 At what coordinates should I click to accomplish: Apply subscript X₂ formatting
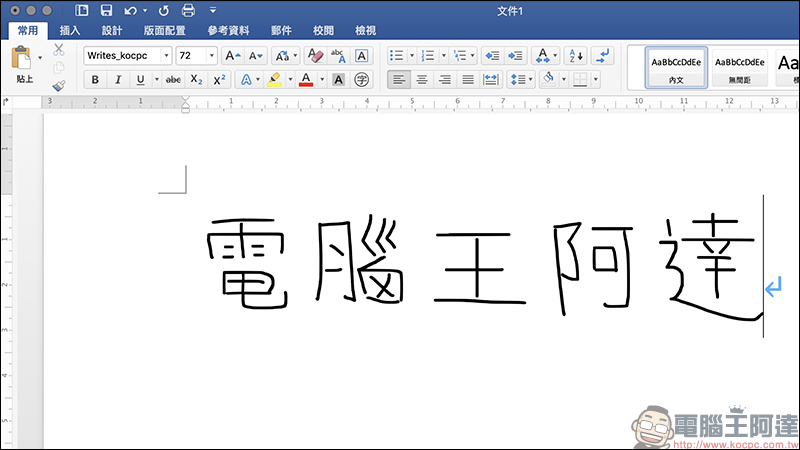(x=196, y=79)
